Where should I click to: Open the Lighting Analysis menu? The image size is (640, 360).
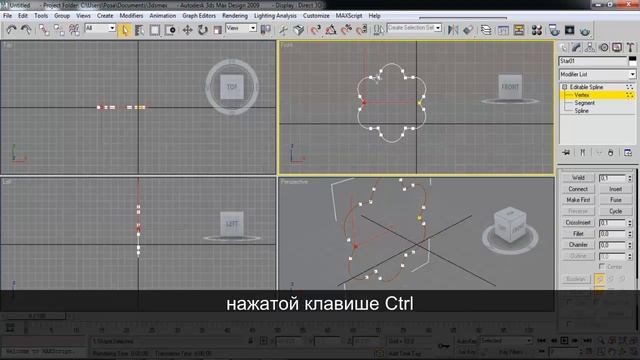pos(275,16)
